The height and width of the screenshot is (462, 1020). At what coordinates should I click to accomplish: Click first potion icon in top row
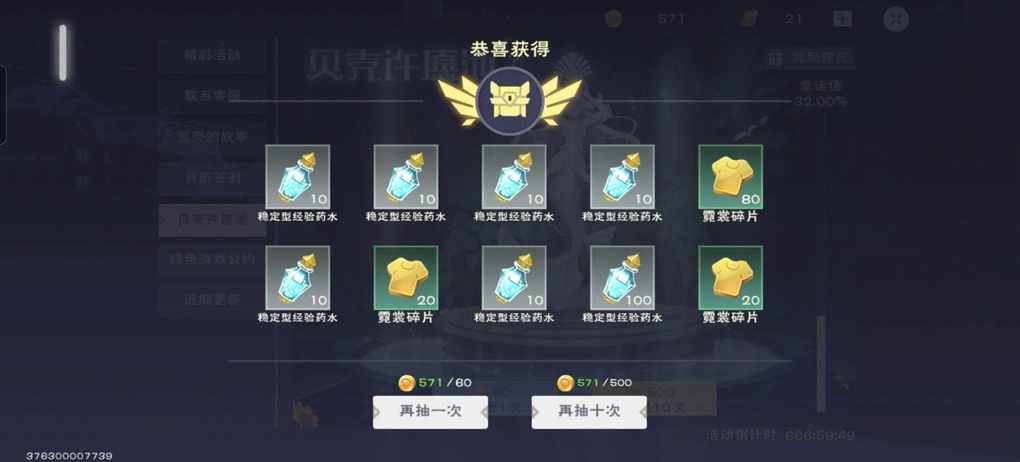(x=297, y=176)
